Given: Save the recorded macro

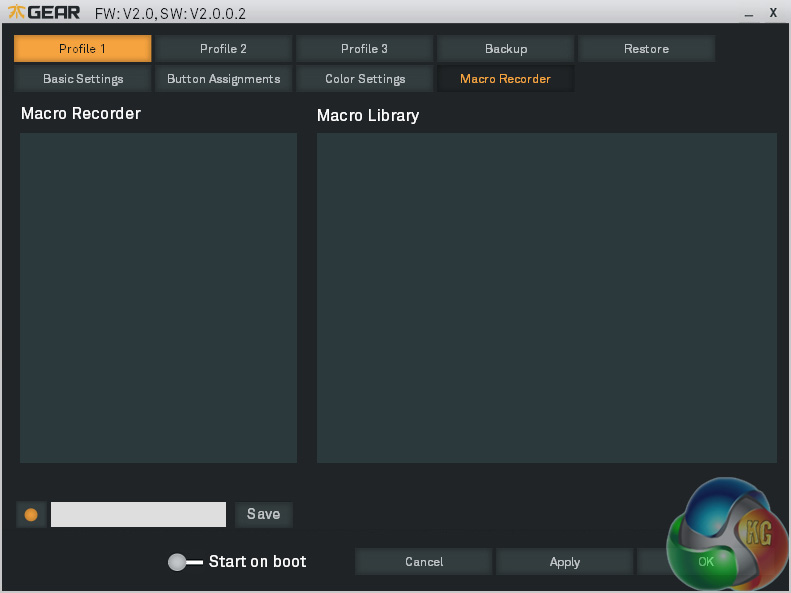Looking at the screenshot, I should pos(264,514).
